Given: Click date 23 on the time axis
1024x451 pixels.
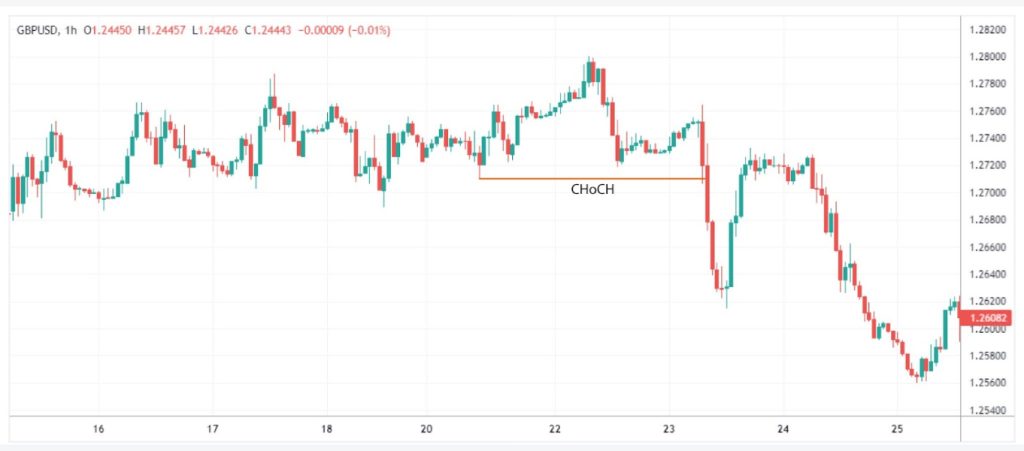Looking at the screenshot, I should [x=668, y=429].
